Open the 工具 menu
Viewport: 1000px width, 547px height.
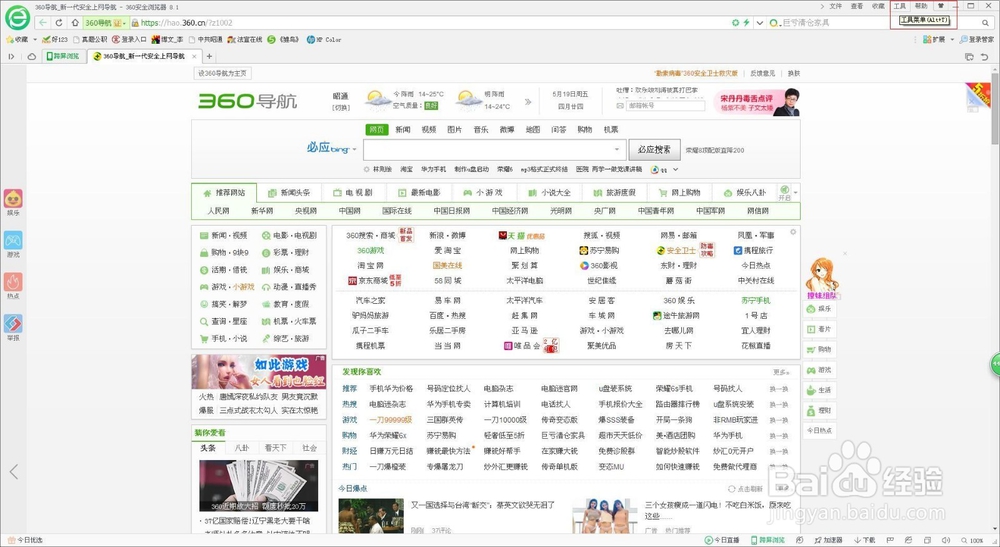[900, 6]
